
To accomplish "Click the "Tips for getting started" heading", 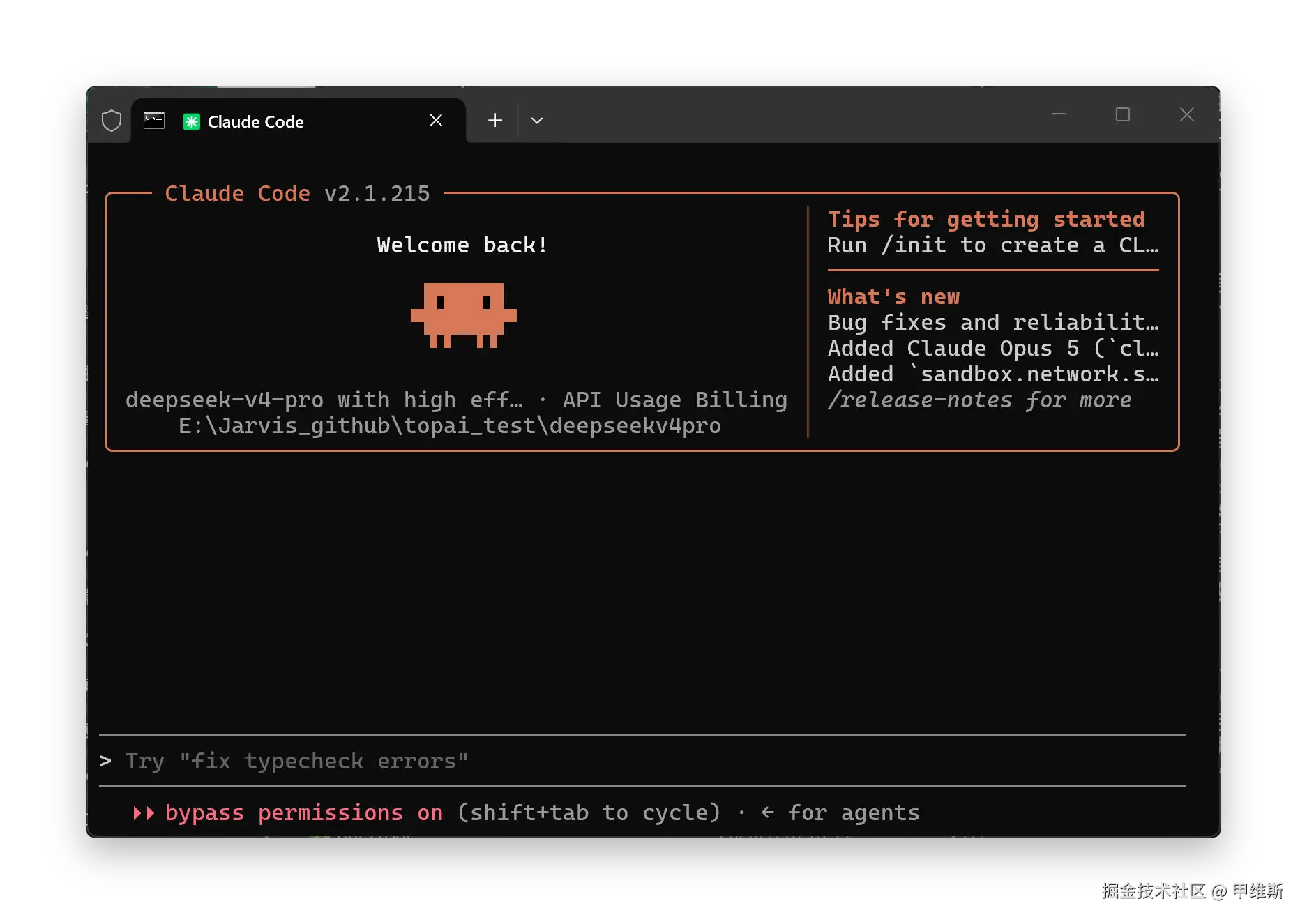I will coord(986,219).
